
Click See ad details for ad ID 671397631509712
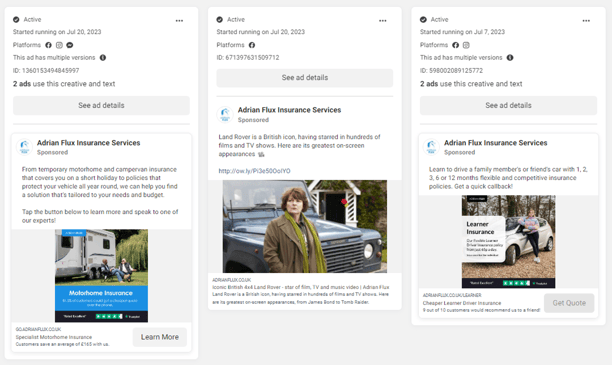click(305, 78)
